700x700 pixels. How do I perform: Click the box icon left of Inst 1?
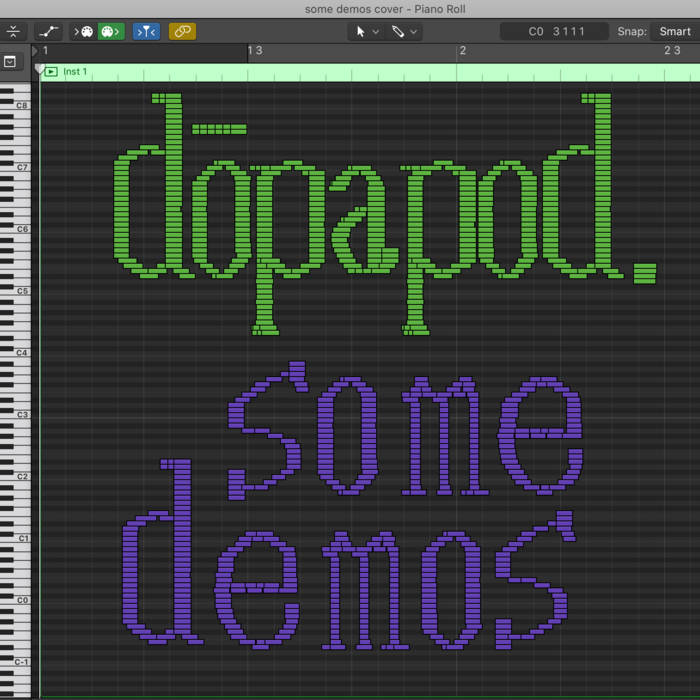pyautogui.click(x=10, y=62)
